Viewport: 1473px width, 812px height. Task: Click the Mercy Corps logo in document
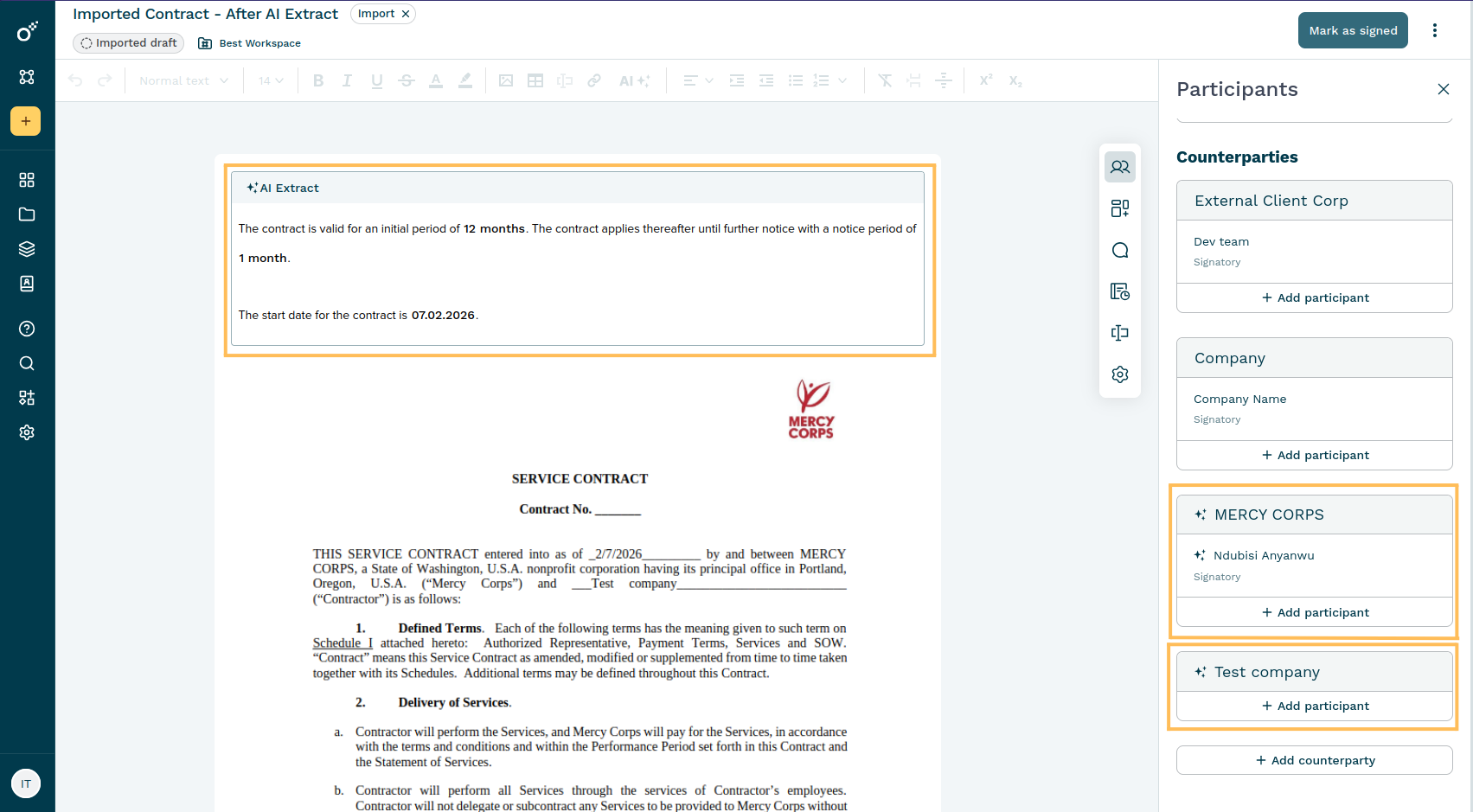coord(811,409)
